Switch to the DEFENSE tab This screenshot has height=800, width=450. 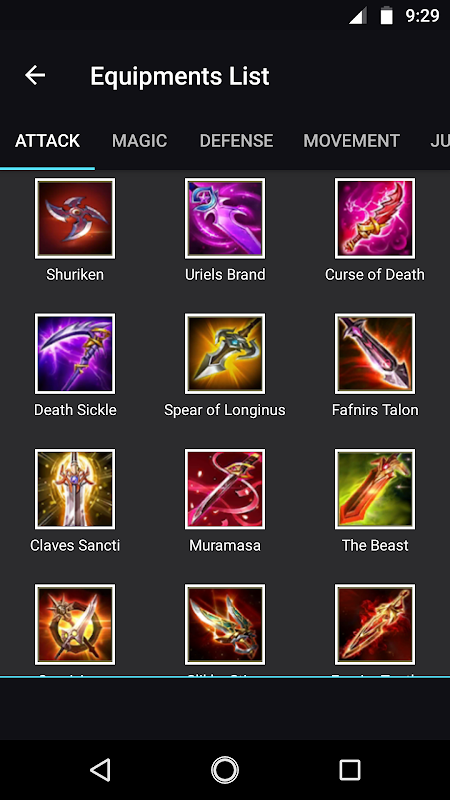pyautogui.click(x=236, y=141)
